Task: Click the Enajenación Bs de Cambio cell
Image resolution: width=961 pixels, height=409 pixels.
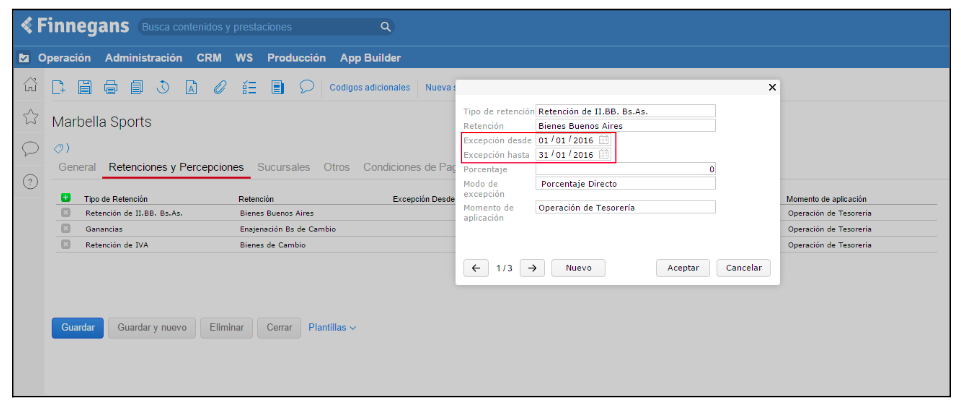Action: (x=288, y=229)
